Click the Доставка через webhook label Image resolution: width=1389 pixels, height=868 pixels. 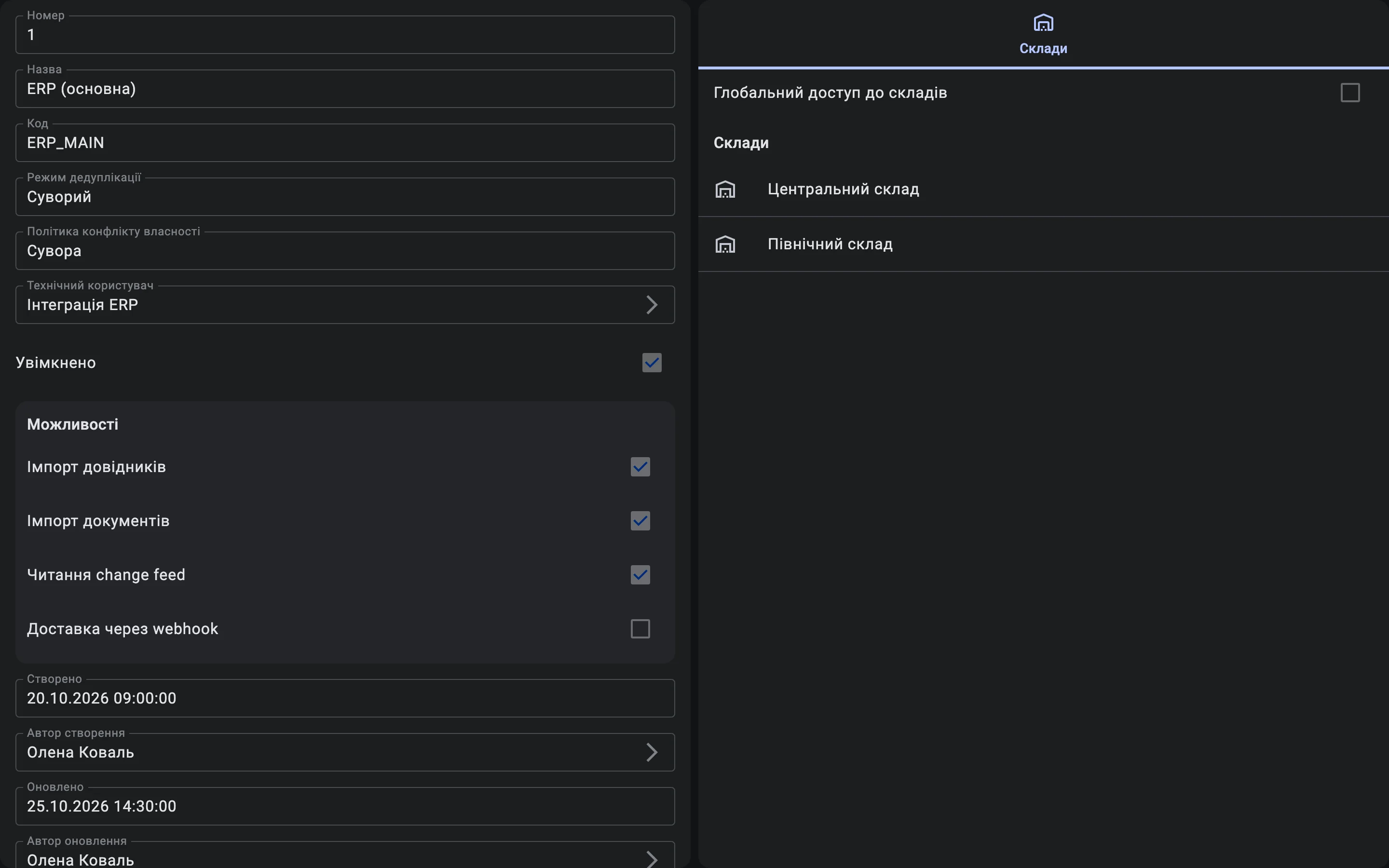[x=122, y=629]
